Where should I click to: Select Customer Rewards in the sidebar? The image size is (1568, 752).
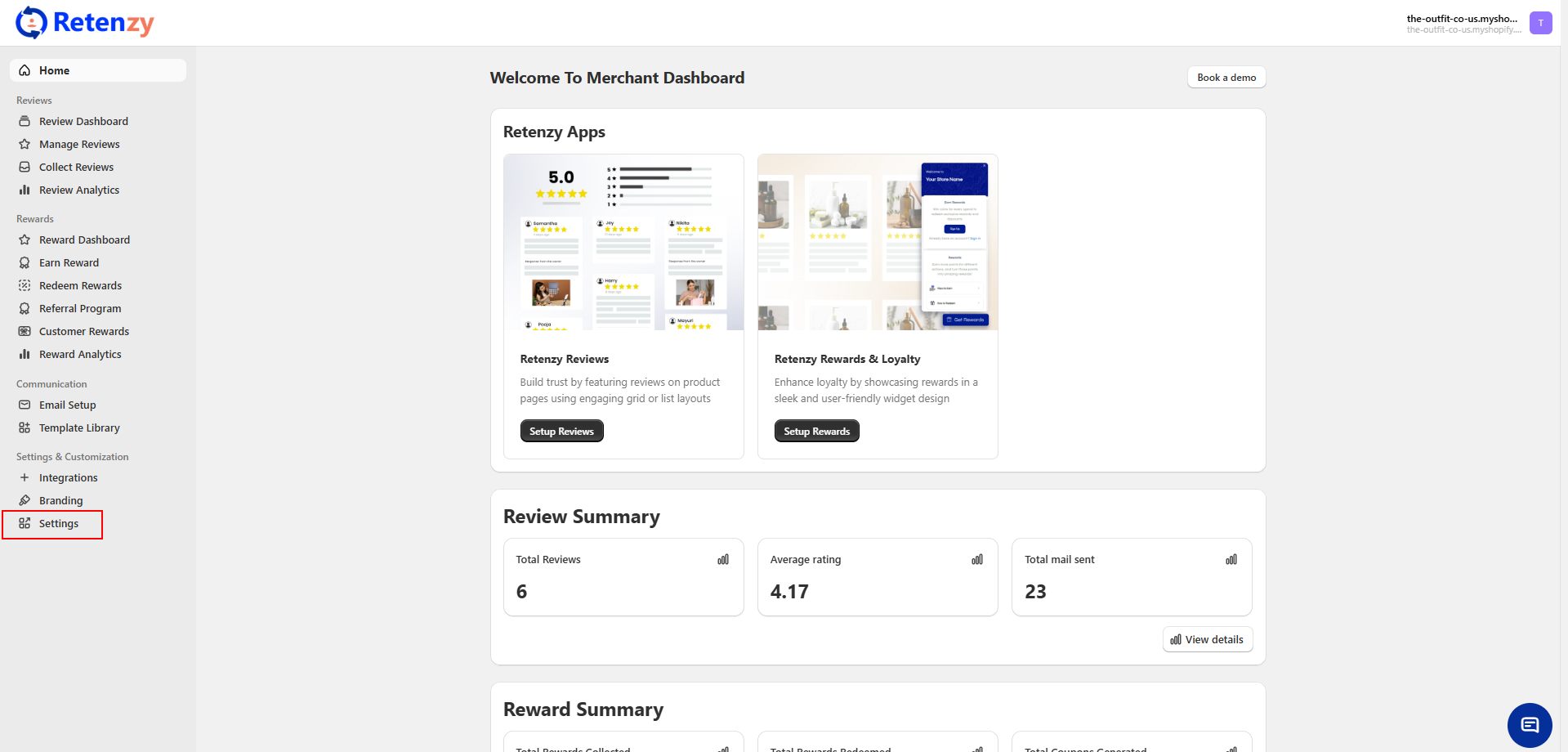98,331
